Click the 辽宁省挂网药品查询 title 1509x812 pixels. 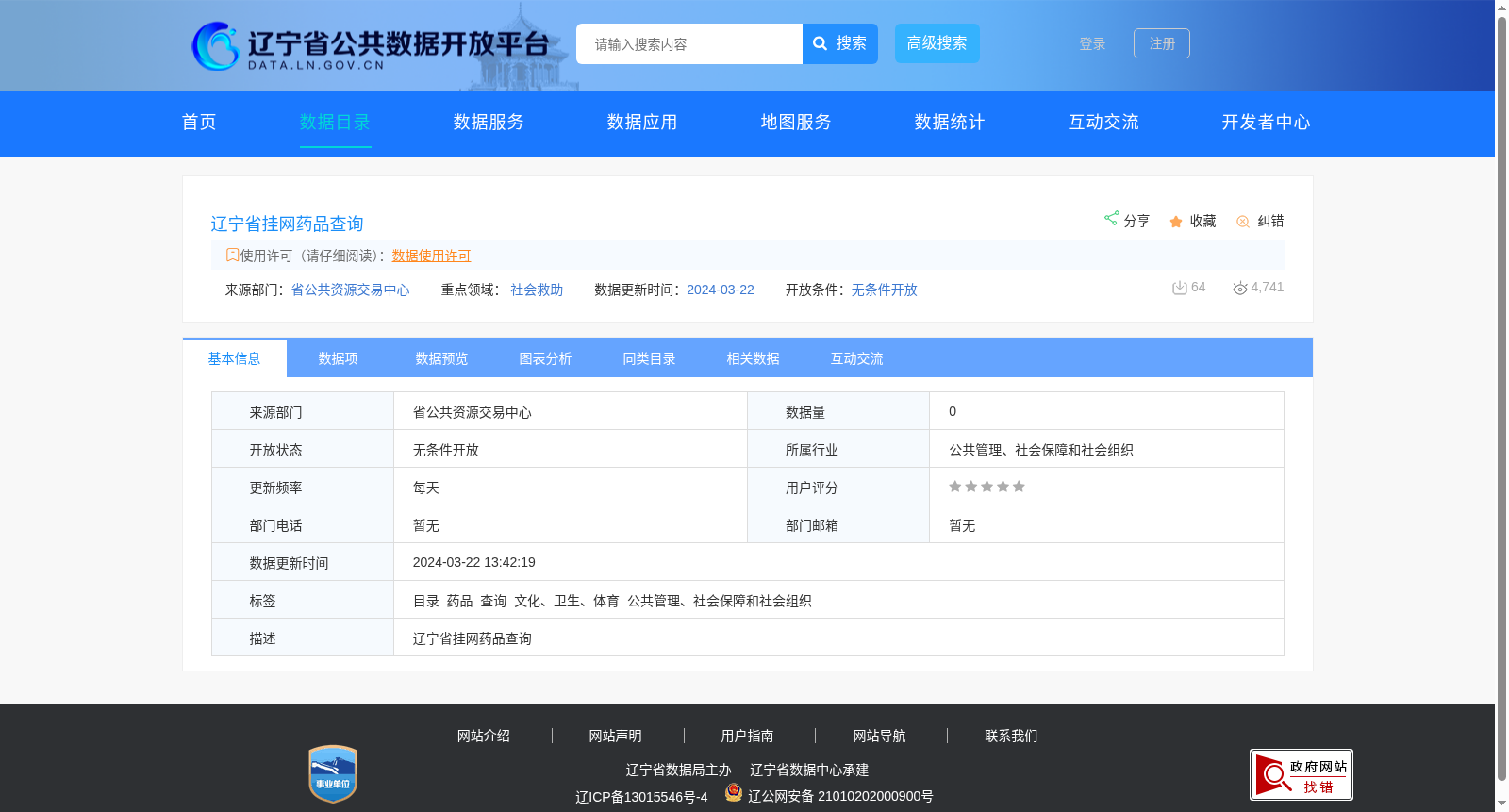click(287, 224)
